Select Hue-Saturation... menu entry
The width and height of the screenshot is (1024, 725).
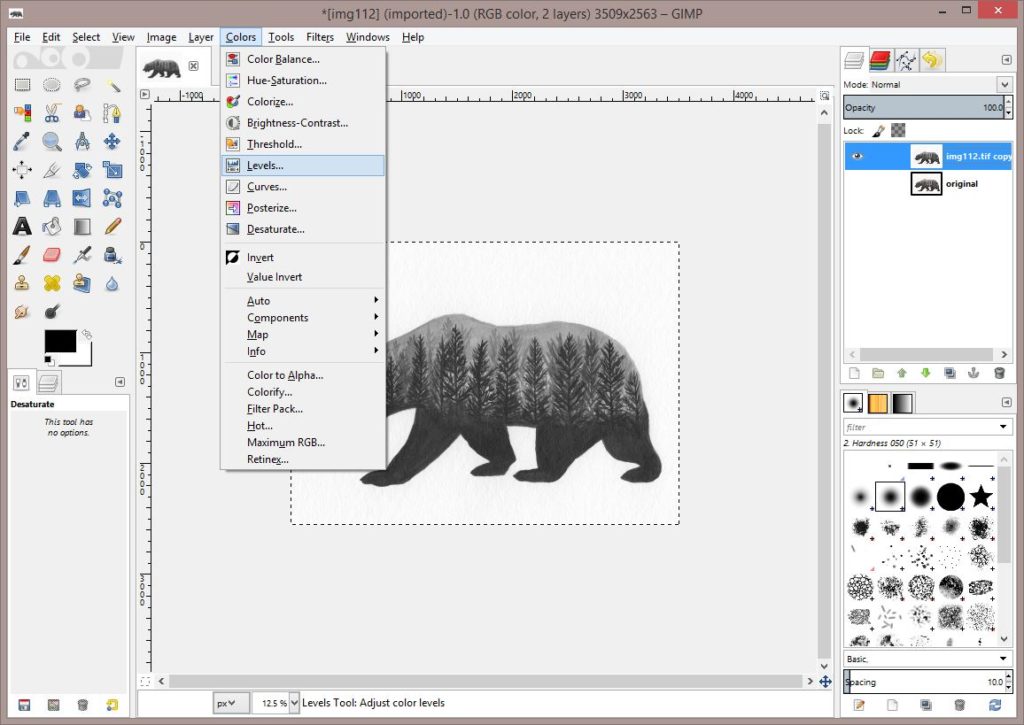coord(303,80)
